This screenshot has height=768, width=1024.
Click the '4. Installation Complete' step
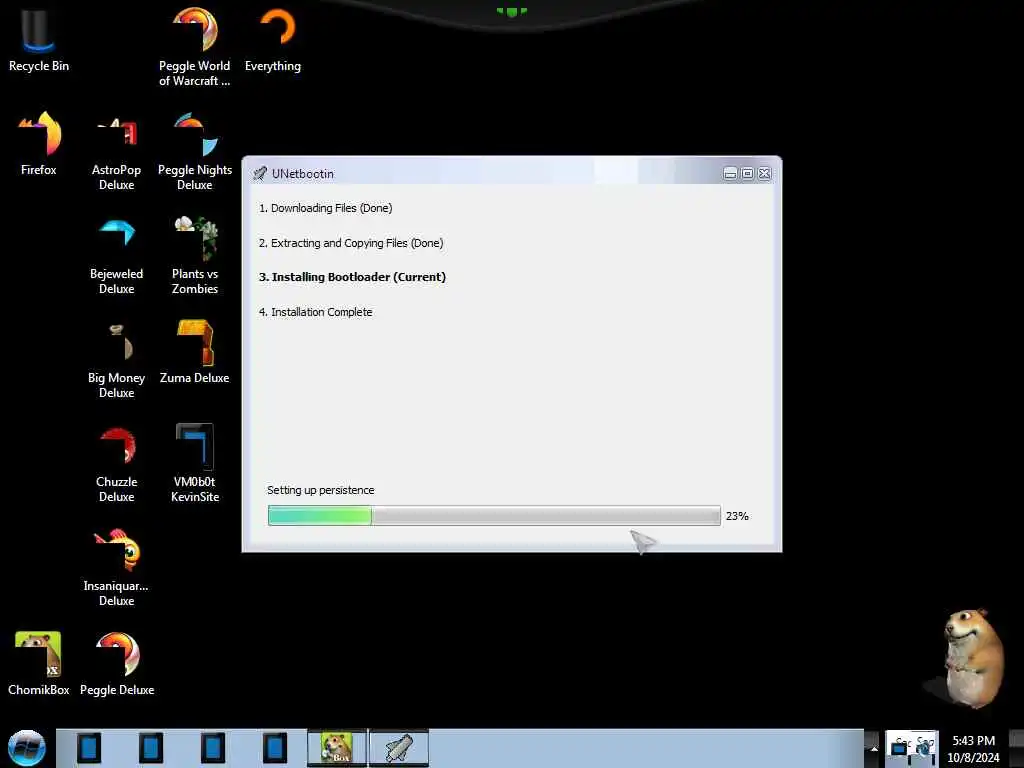315,312
